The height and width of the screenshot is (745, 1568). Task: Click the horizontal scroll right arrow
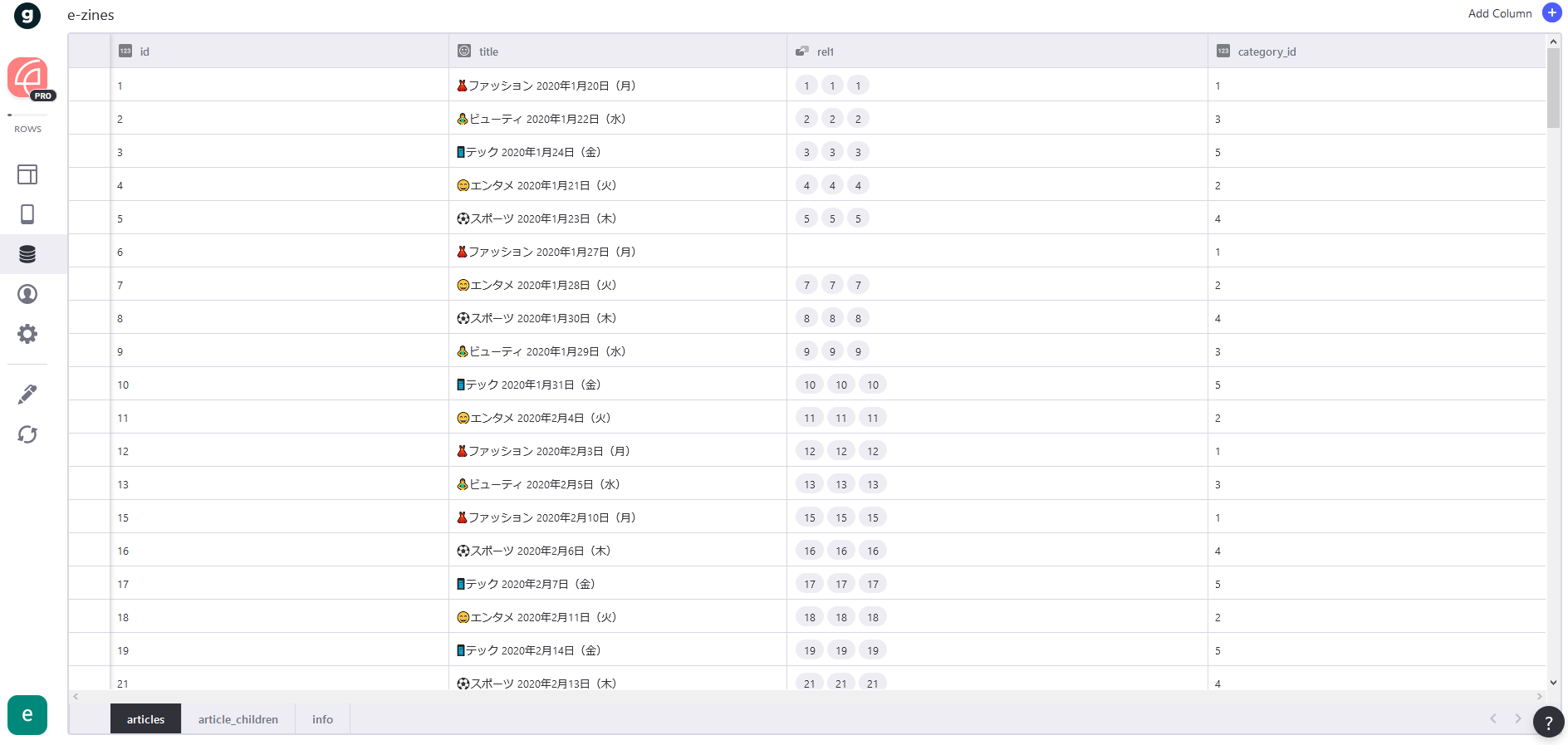(1539, 696)
